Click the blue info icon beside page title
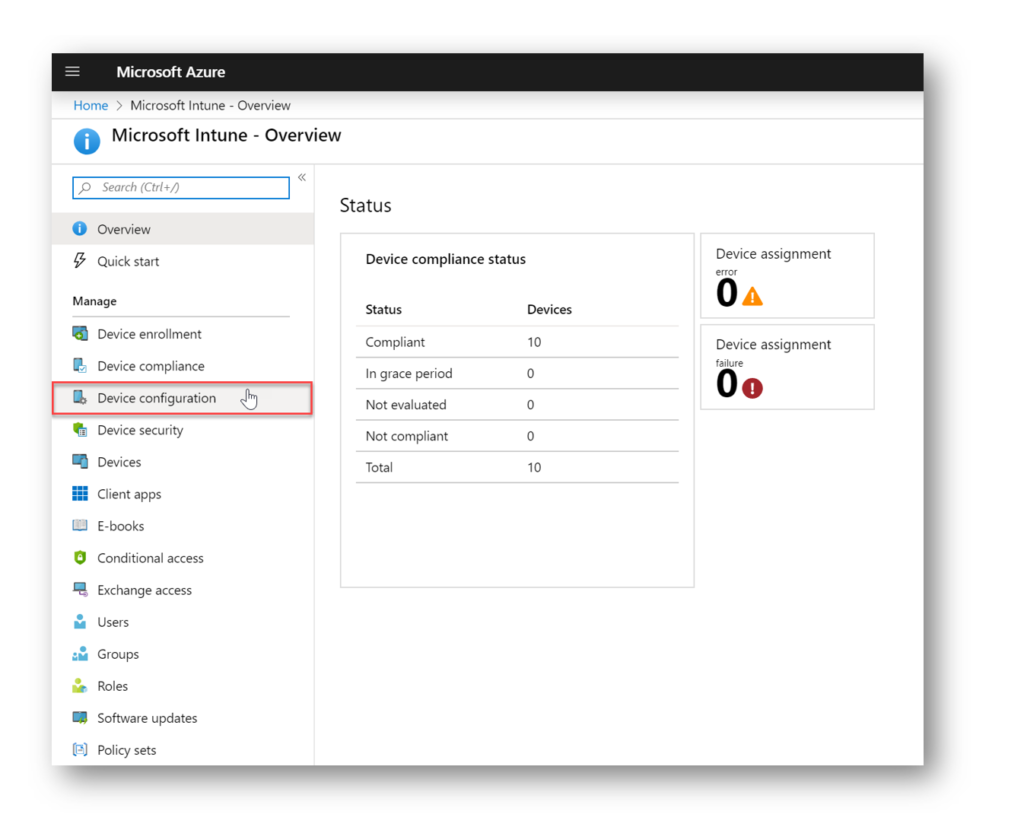The width and height of the screenshot is (1024, 827). [x=87, y=141]
